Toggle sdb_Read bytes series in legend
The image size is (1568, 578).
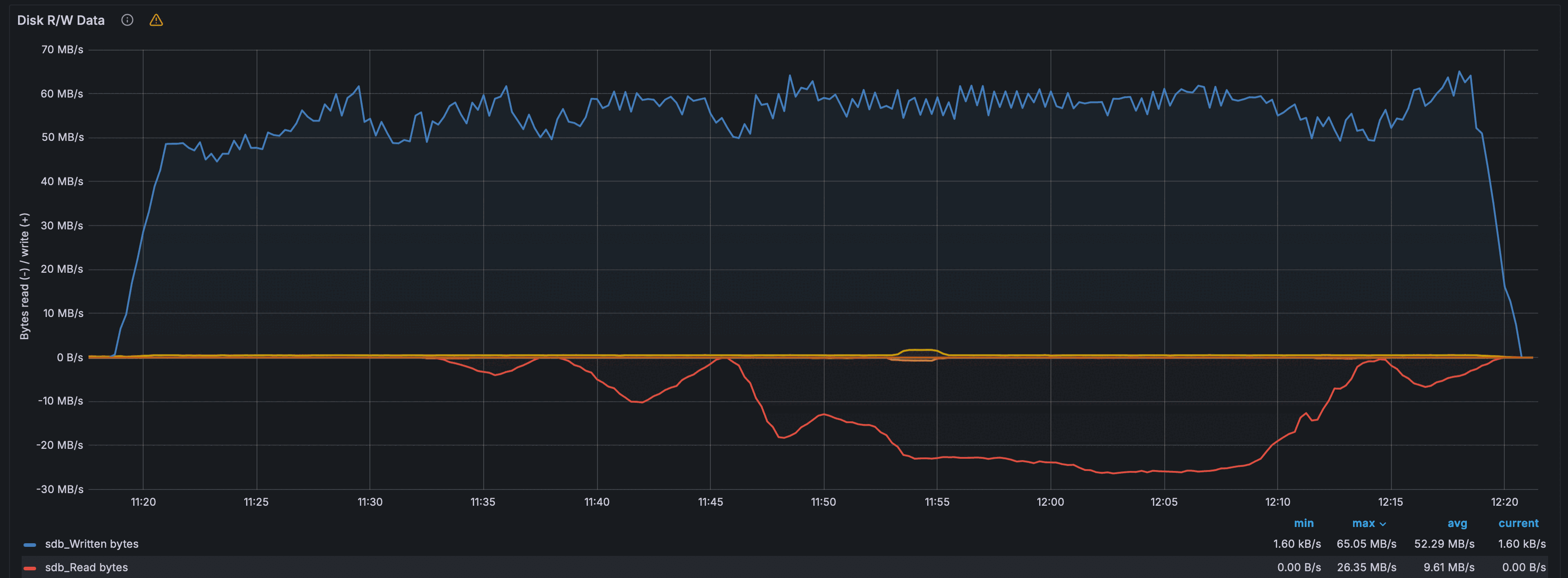(x=86, y=567)
